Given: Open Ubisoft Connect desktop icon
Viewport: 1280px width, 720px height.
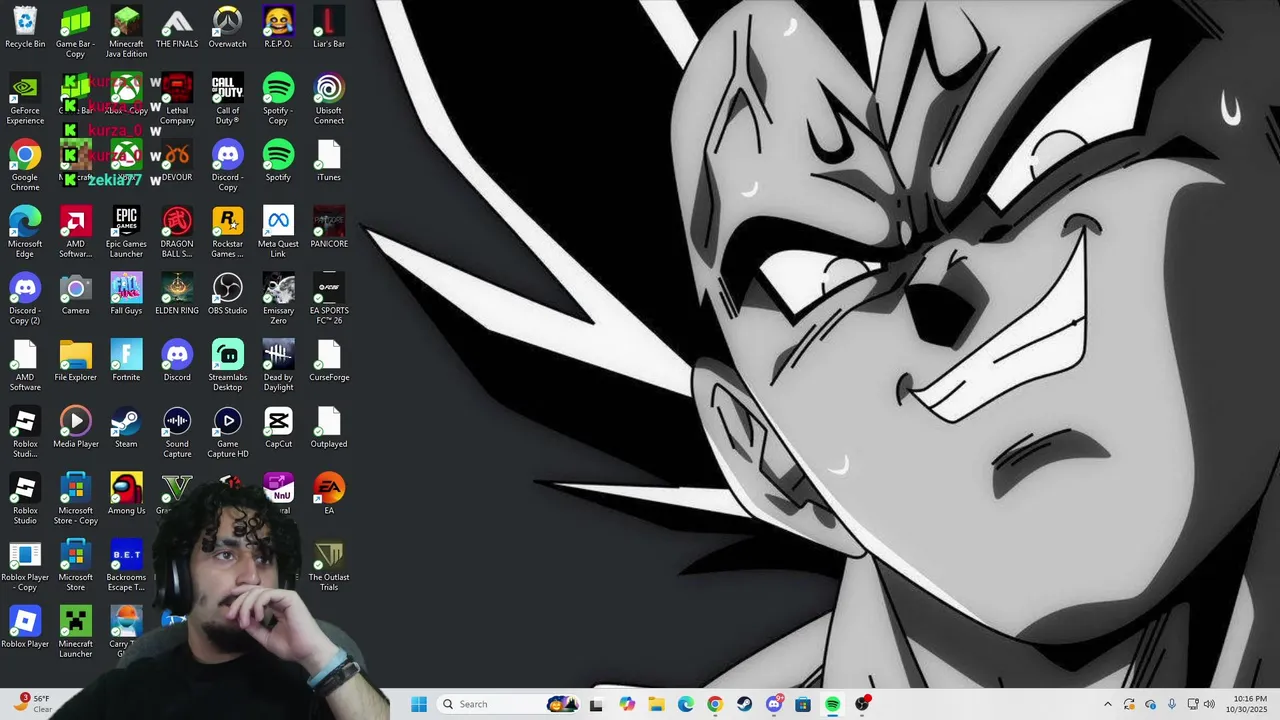Looking at the screenshot, I should 329,98.
